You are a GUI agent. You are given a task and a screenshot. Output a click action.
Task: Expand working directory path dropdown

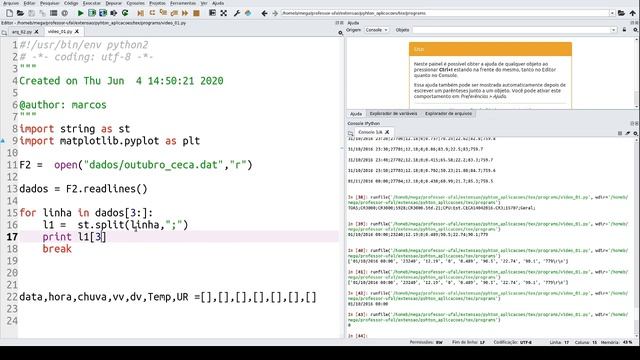click(x=612, y=13)
